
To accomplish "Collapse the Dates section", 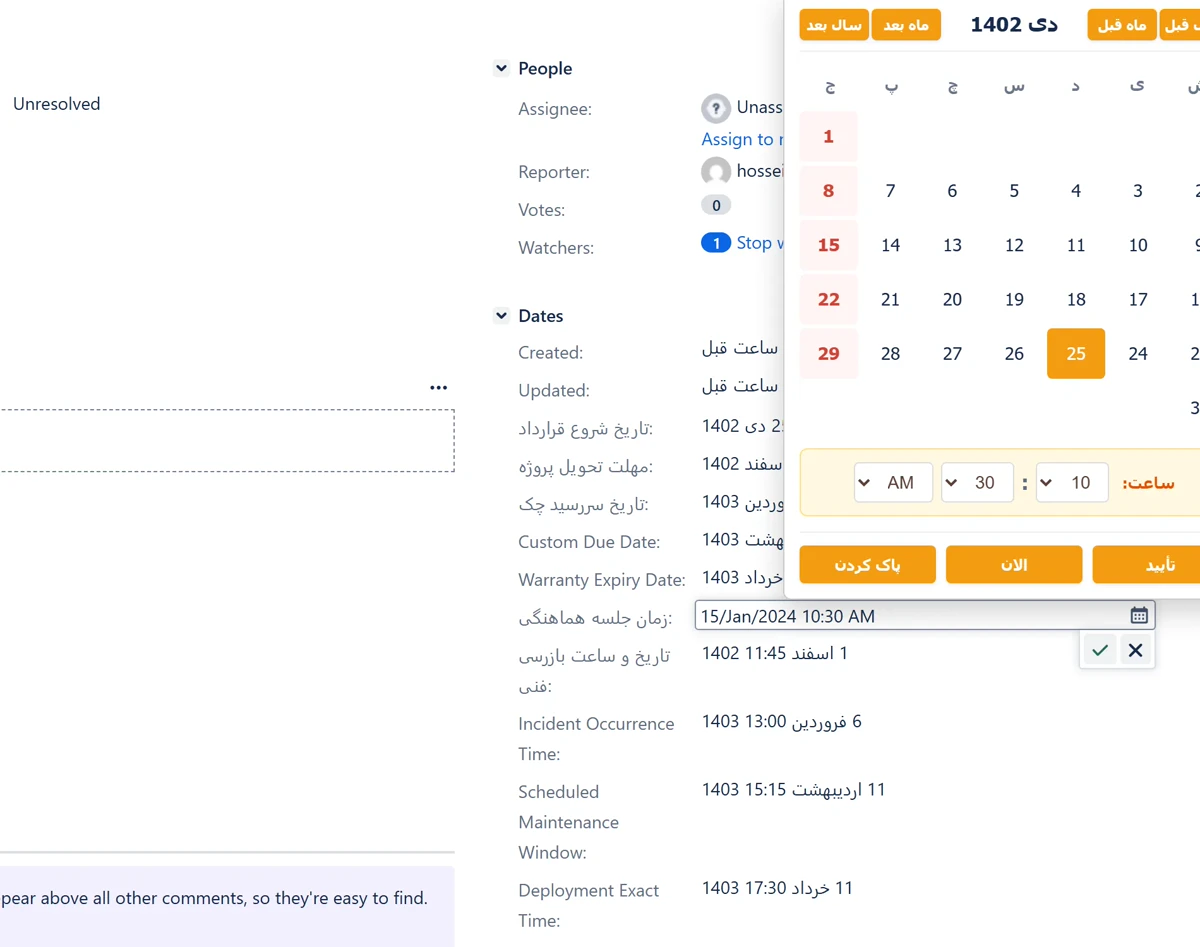I will [501, 315].
